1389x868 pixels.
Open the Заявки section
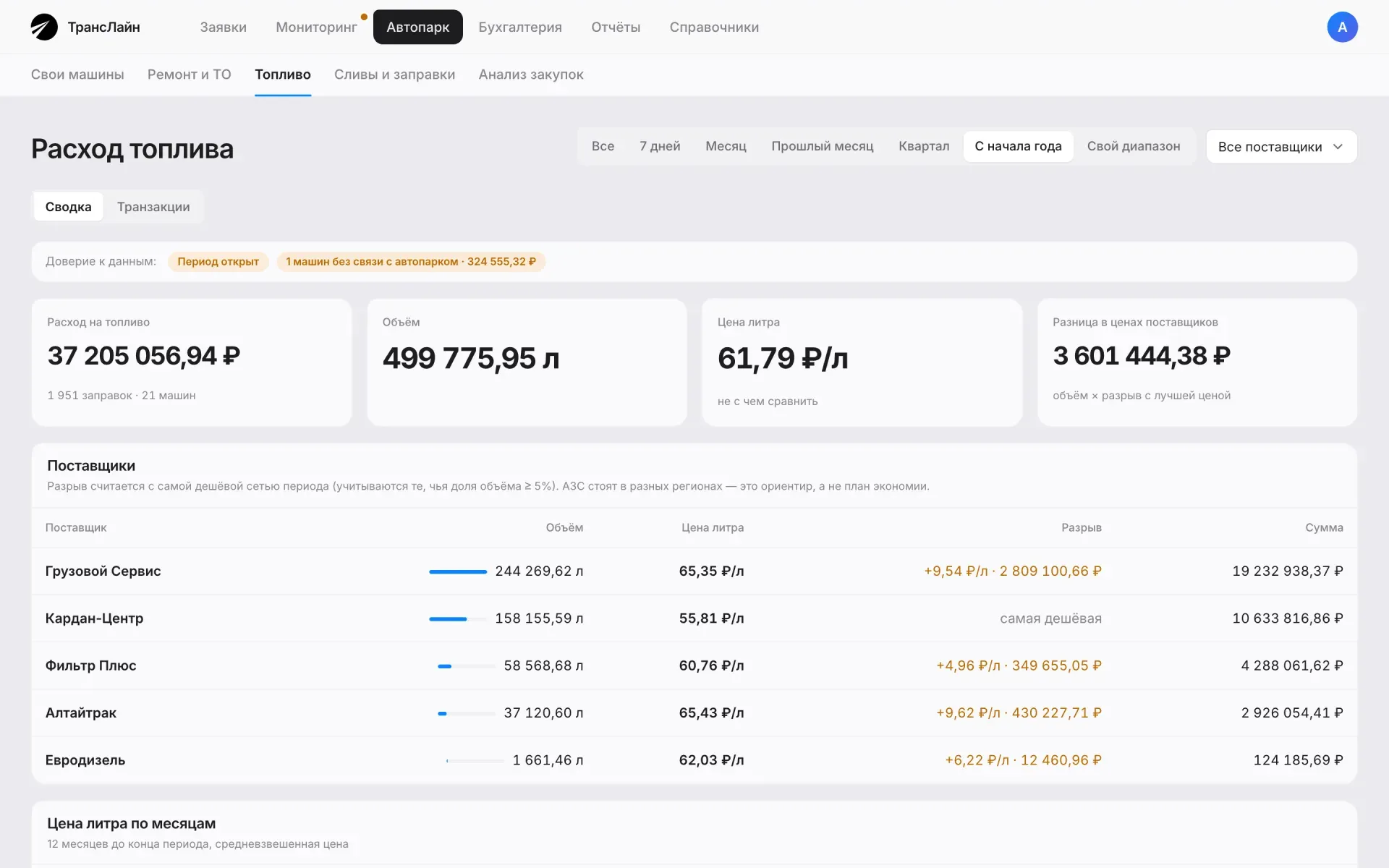223,27
